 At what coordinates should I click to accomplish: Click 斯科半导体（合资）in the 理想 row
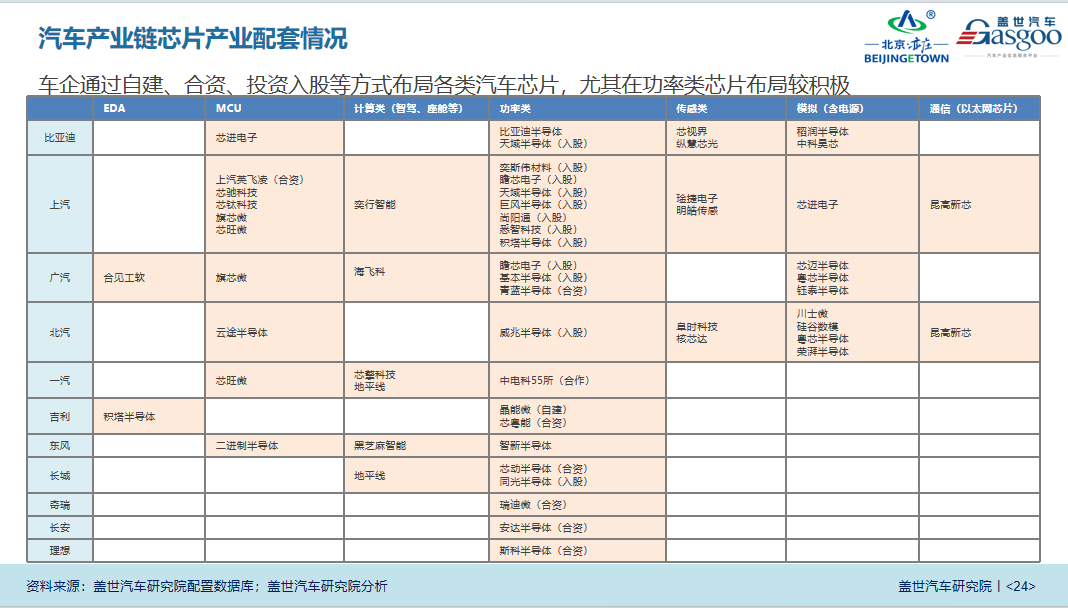[x=544, y=550]
